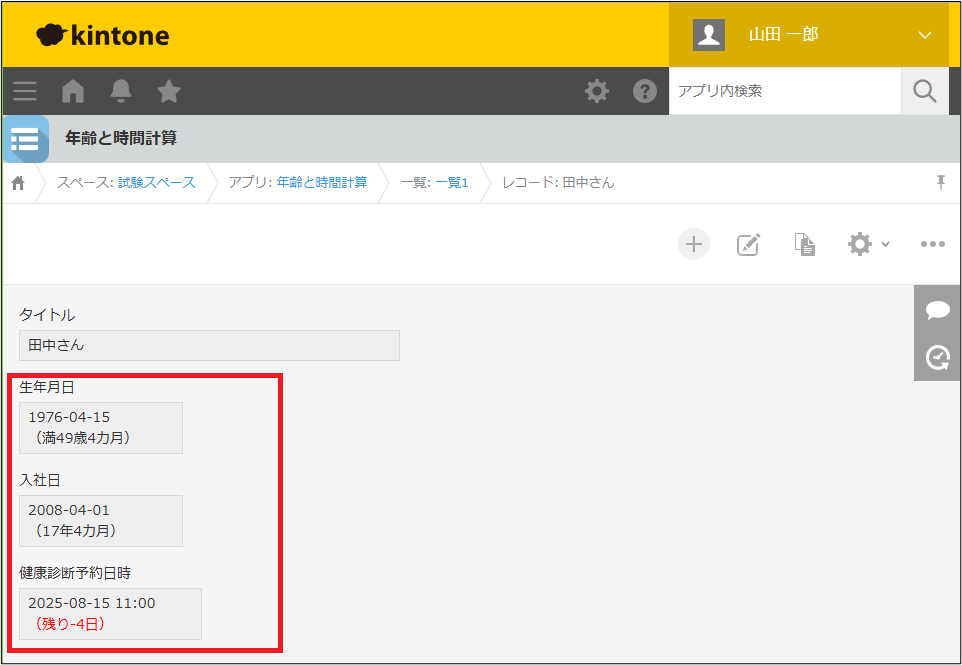This screenshot has height=665, width=962.
Task: Open the help question mark icon
Action: 644,92
